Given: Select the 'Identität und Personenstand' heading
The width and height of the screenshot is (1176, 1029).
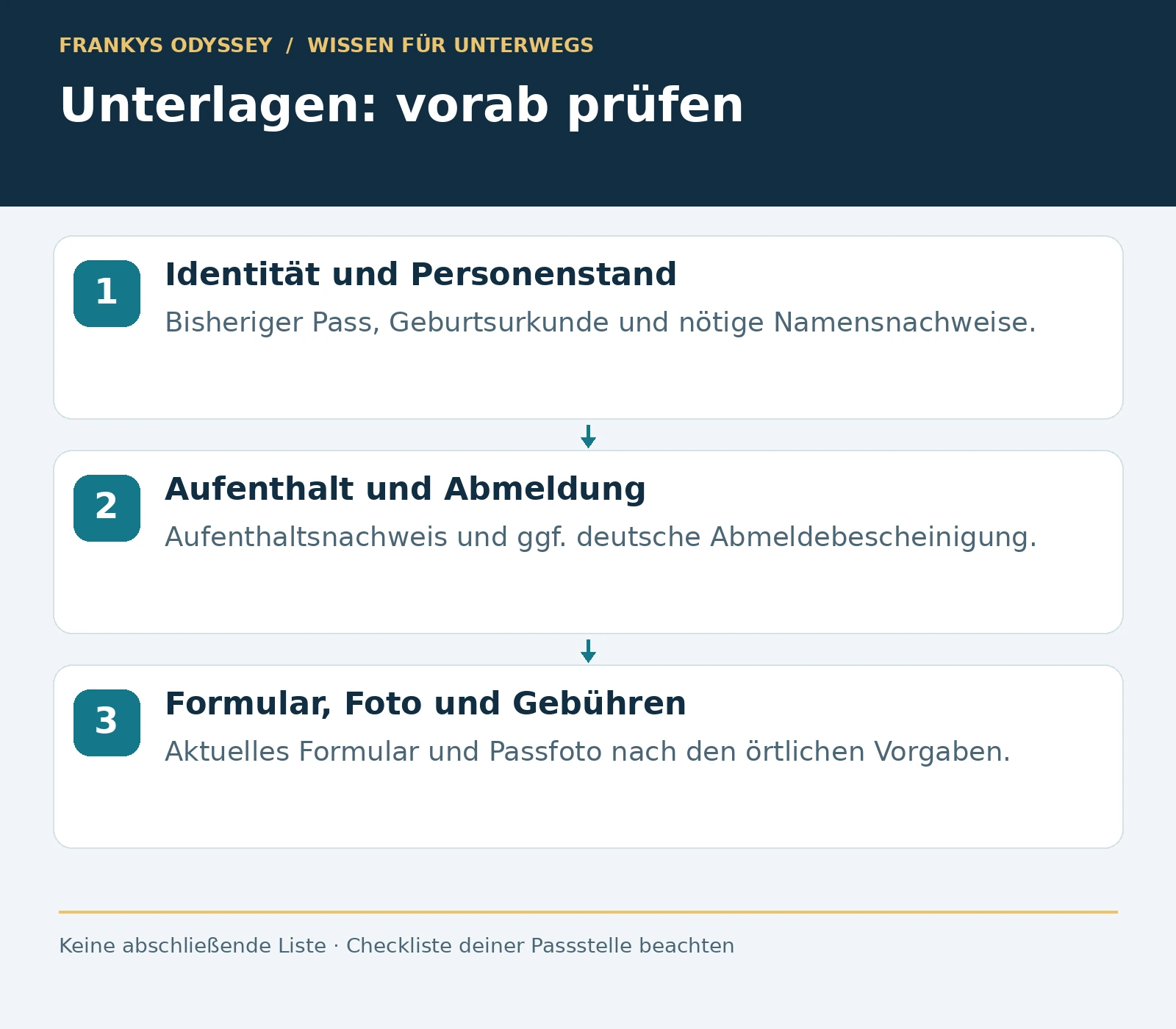Looking at the screenshot, I should [x=420, y=274].
